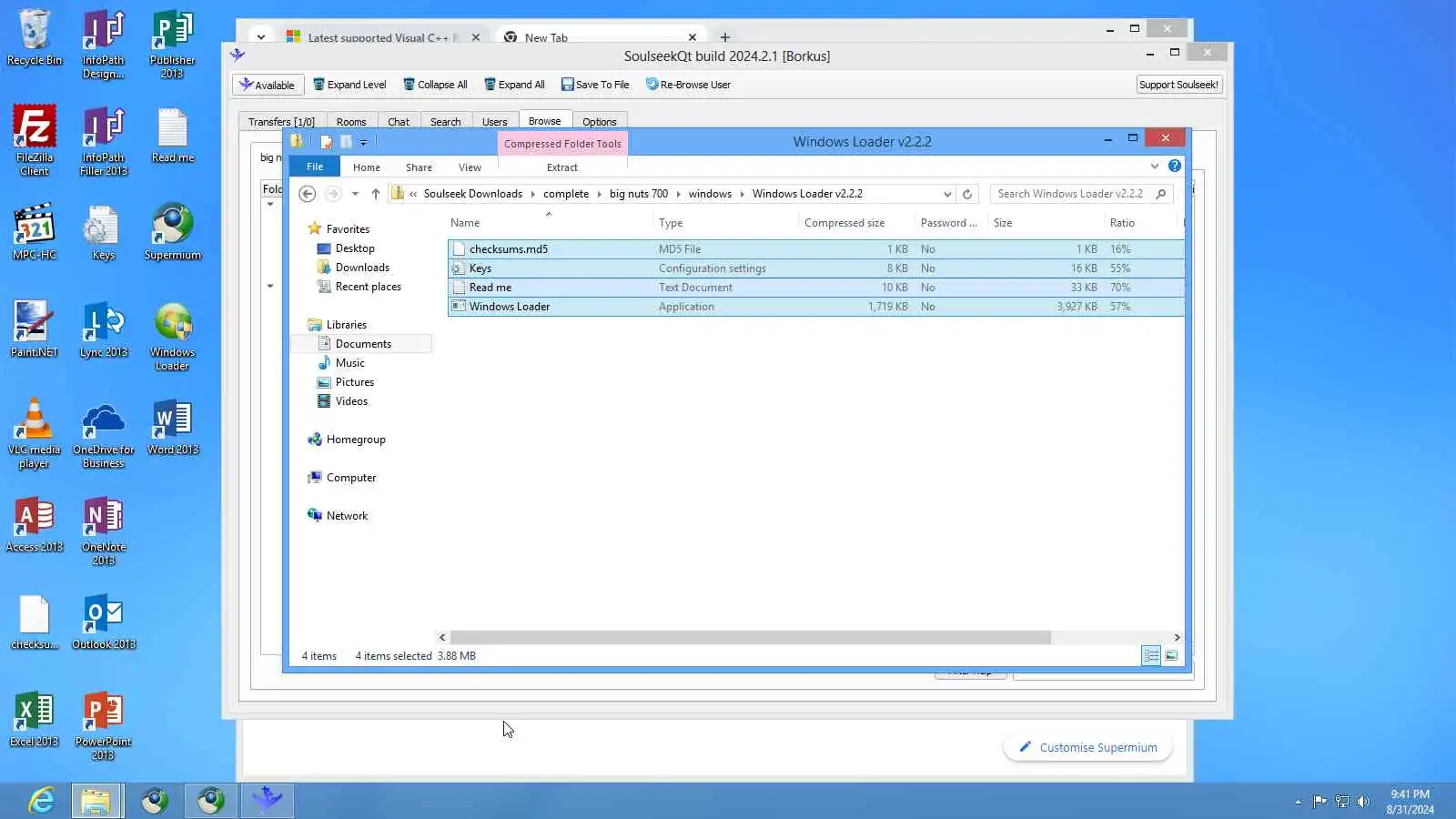Click Expand Level in Soulseek toolbar
The height and width of the screenshot is (819, 1456).
click(350, 85)
